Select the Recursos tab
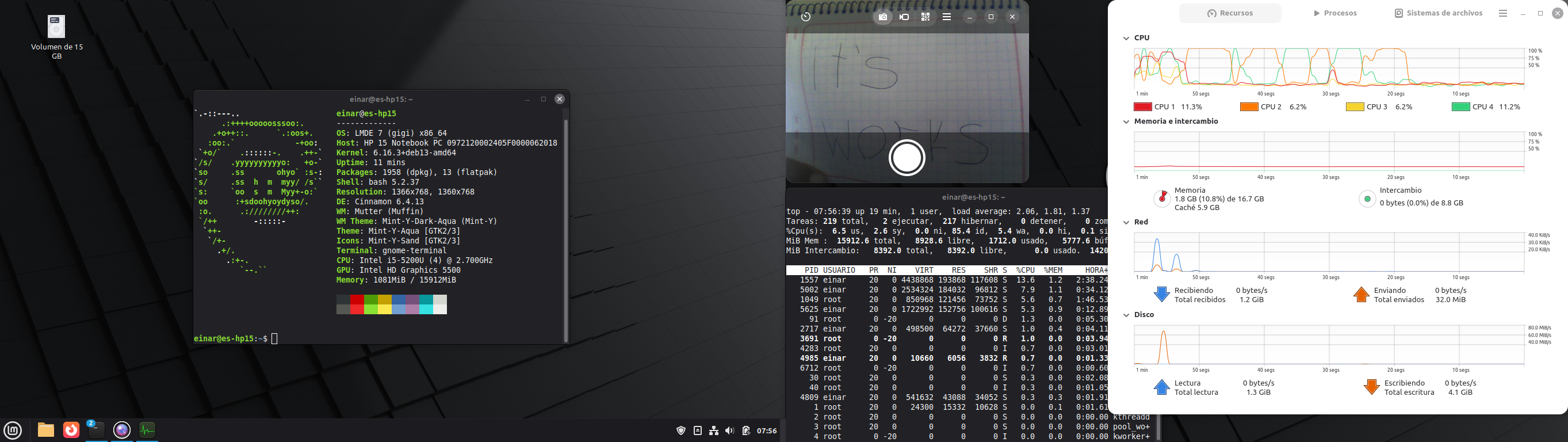The image size is (1568, 442). tap(1230, 13)
